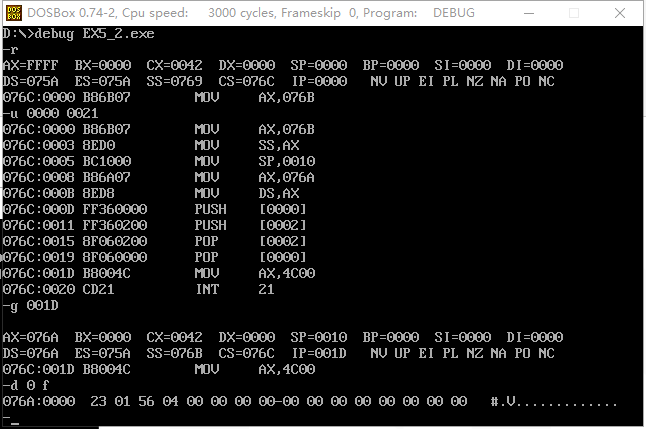Click the MOV DS,AX instruction line

pyautogui.click(x=151, y=193)
